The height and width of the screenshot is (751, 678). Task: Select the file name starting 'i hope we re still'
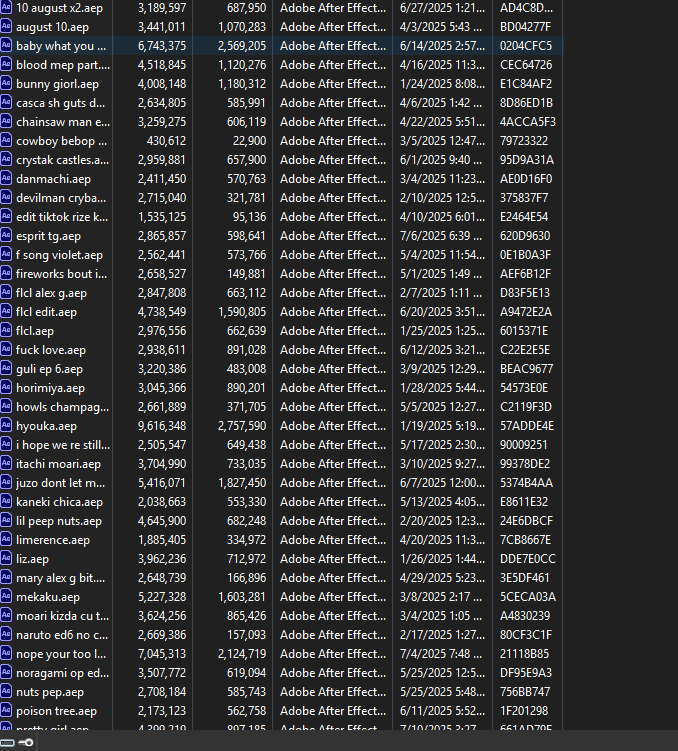(x=63, y=445)
